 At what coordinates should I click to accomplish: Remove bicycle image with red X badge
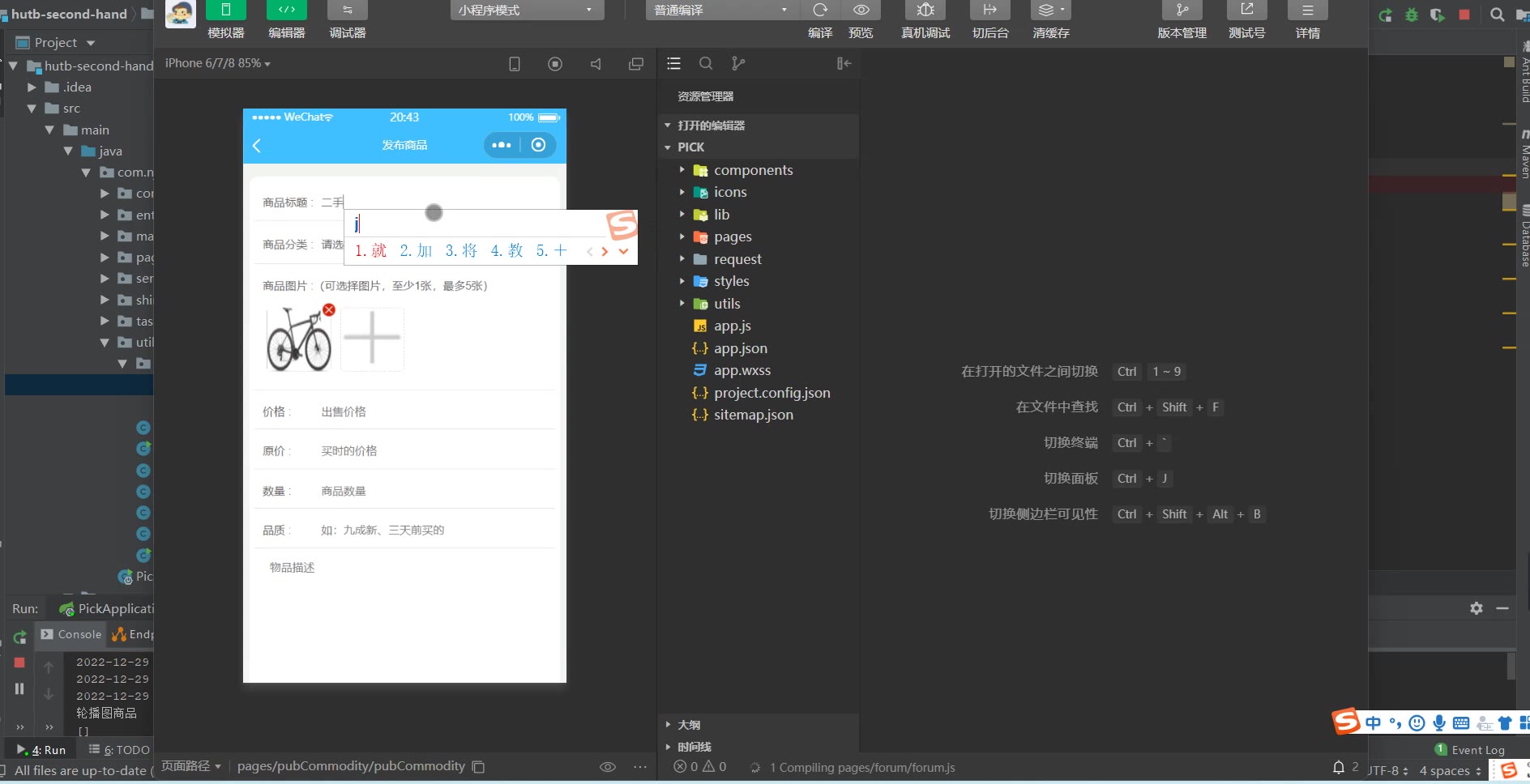329,309
